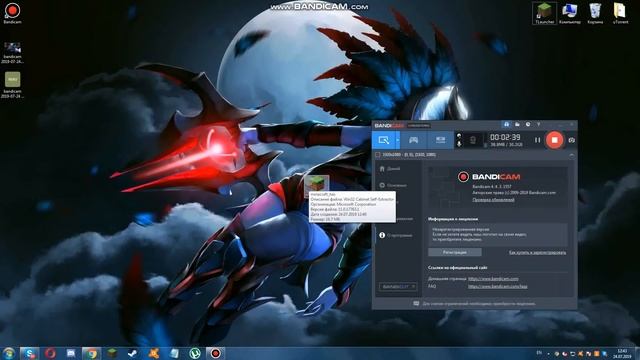
Task: Open the Корзина recycle bin icon
Action: (595, 13)
